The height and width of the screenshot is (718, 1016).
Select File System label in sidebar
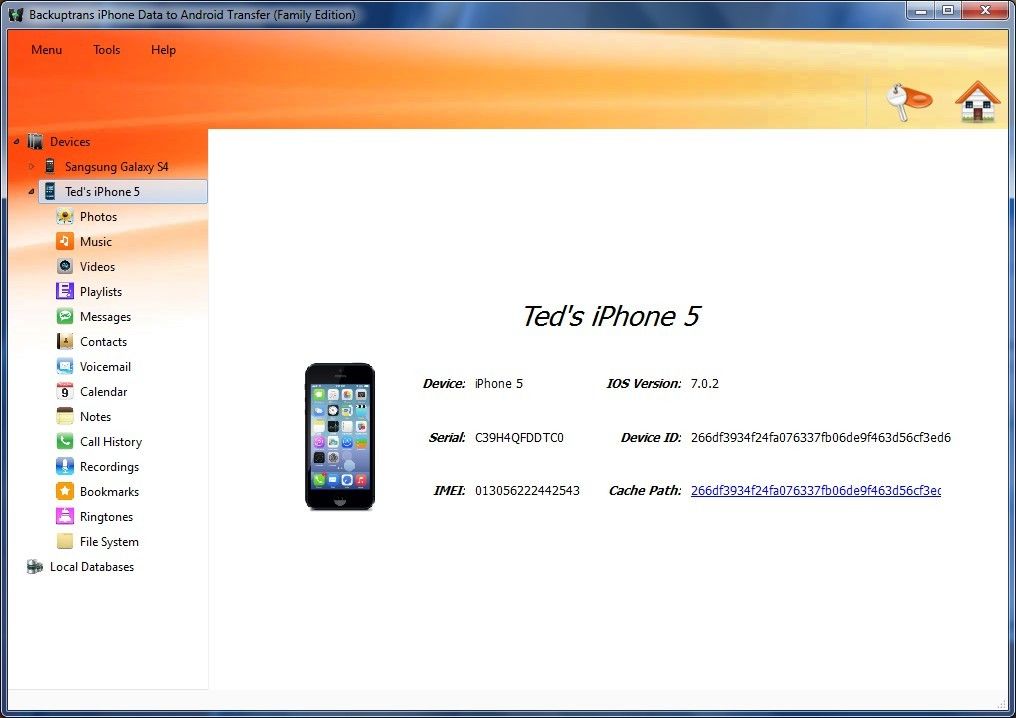click(110, 542)
